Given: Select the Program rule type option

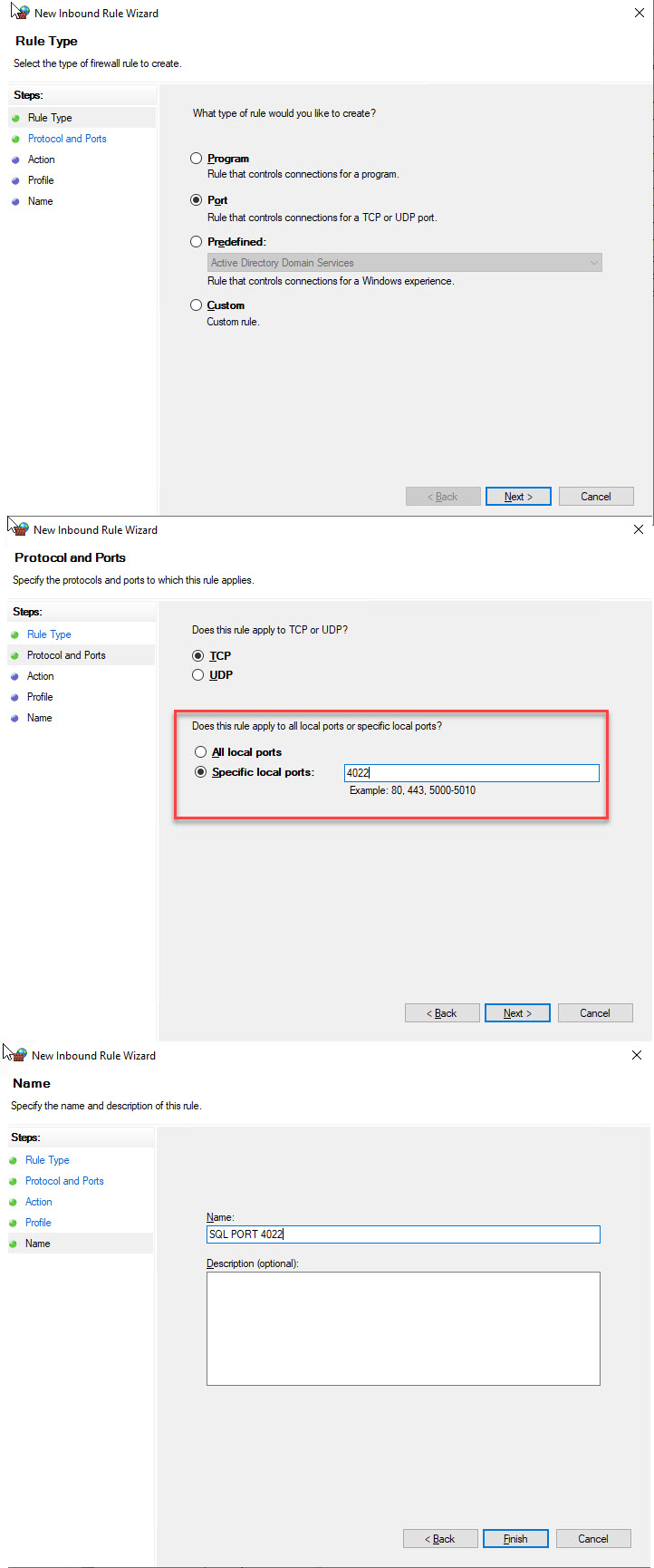Looking at the screenshot, I should tap(196, 159).
